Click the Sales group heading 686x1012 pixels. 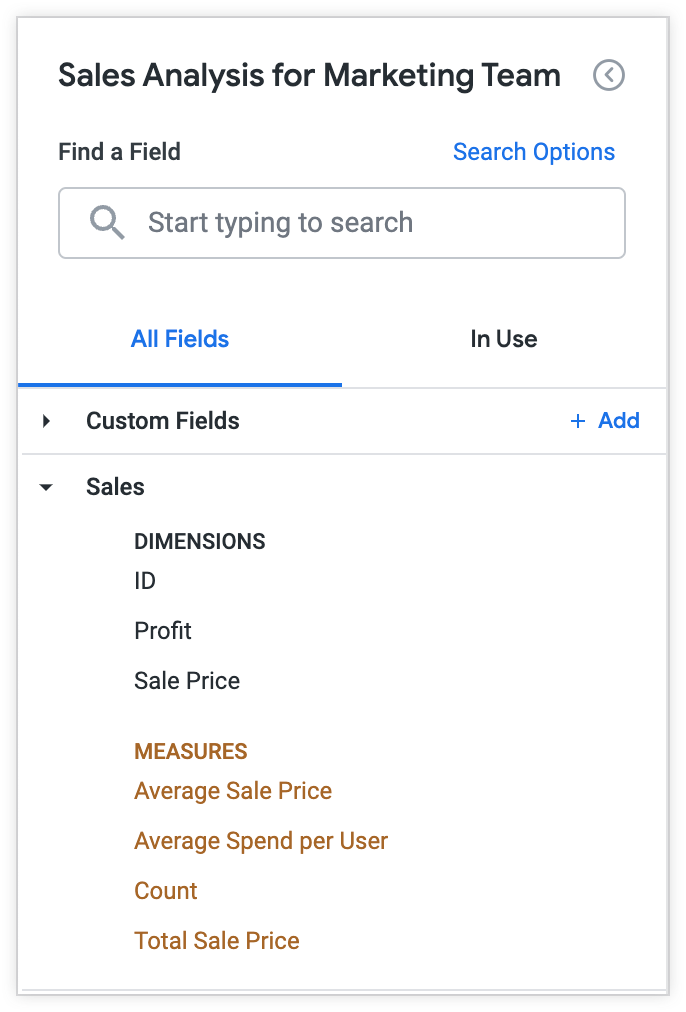115,487
